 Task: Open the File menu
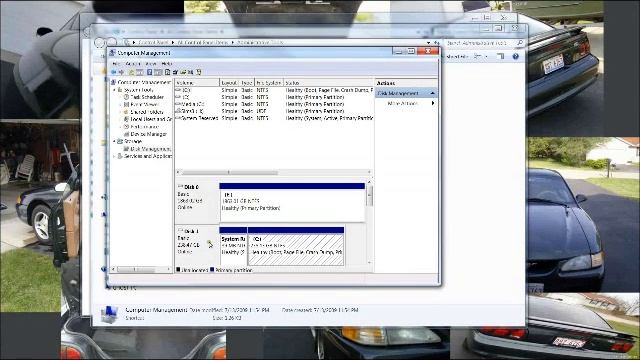(x=116, y=64)
